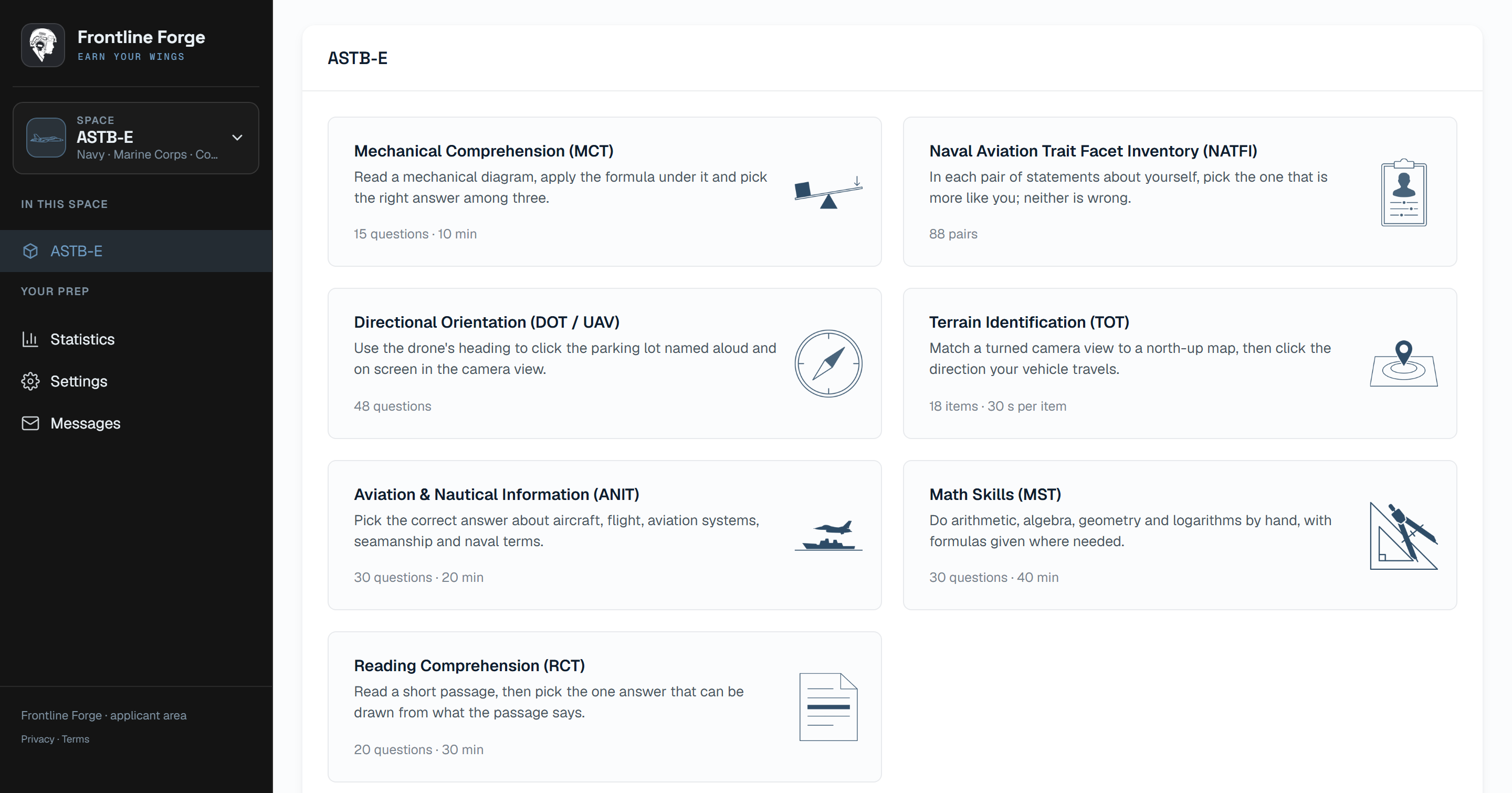The width and height of the screenshot is (1512, 793).
Task: Open the Directional Orientation (DOT / UAV) title
Action: [x=487, y=322]
